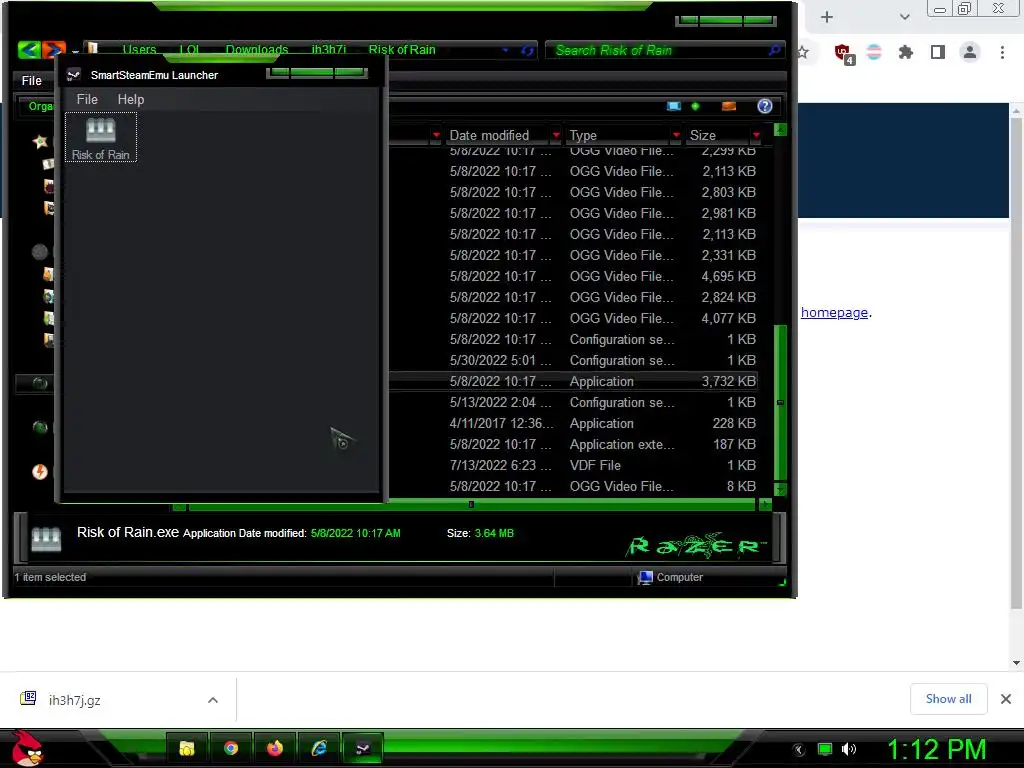Click Favorites star in navigation pane
Screen dimensions: 1024x768
coord(40,141)
